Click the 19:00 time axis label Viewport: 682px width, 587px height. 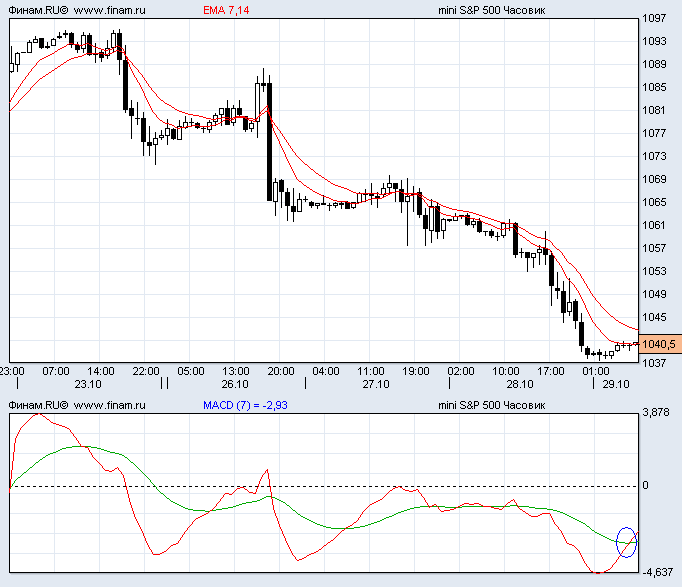(415, 371)
